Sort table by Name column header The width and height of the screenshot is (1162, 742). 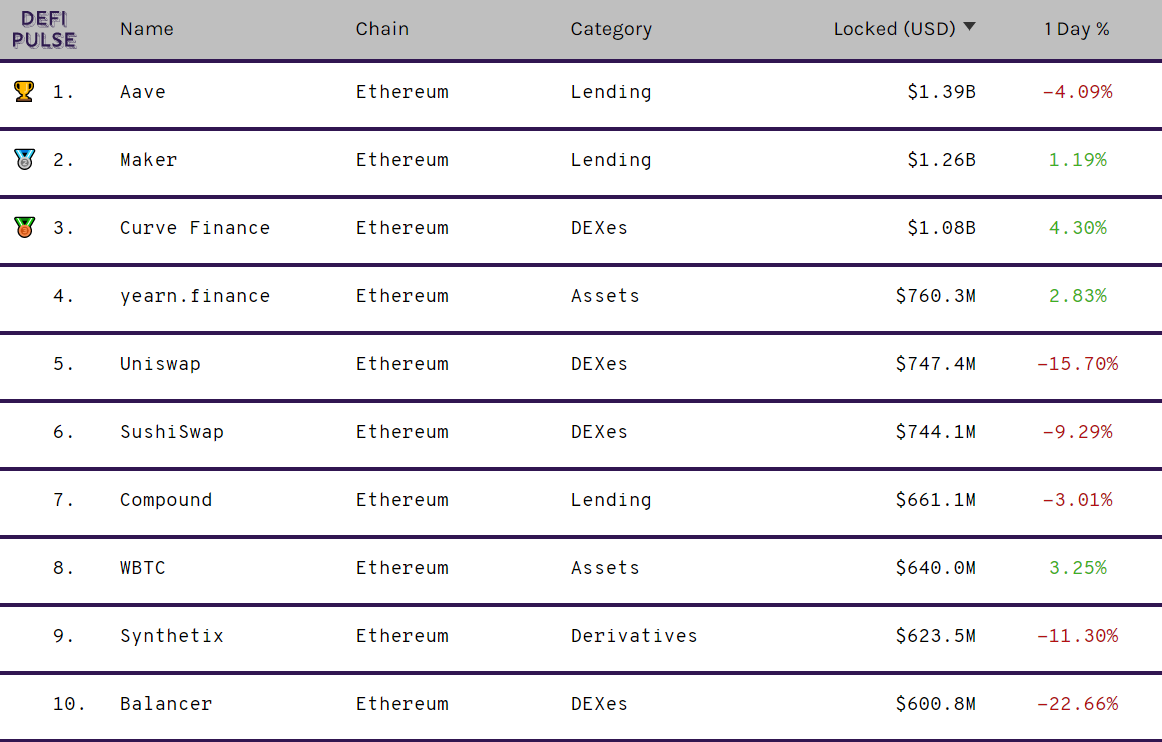click(147, 29)
